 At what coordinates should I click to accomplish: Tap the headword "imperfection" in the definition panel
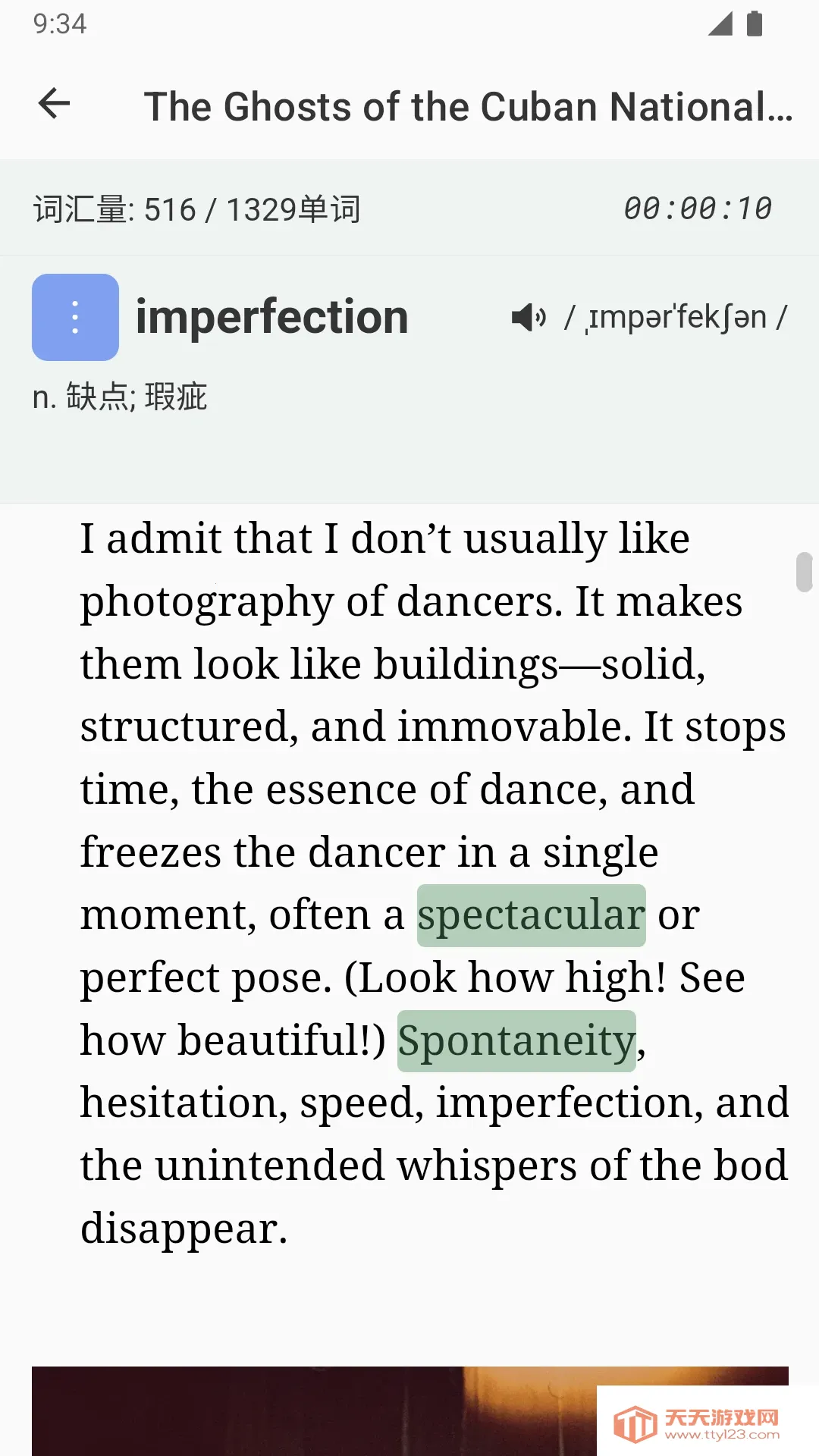click(x=271, y=317)
